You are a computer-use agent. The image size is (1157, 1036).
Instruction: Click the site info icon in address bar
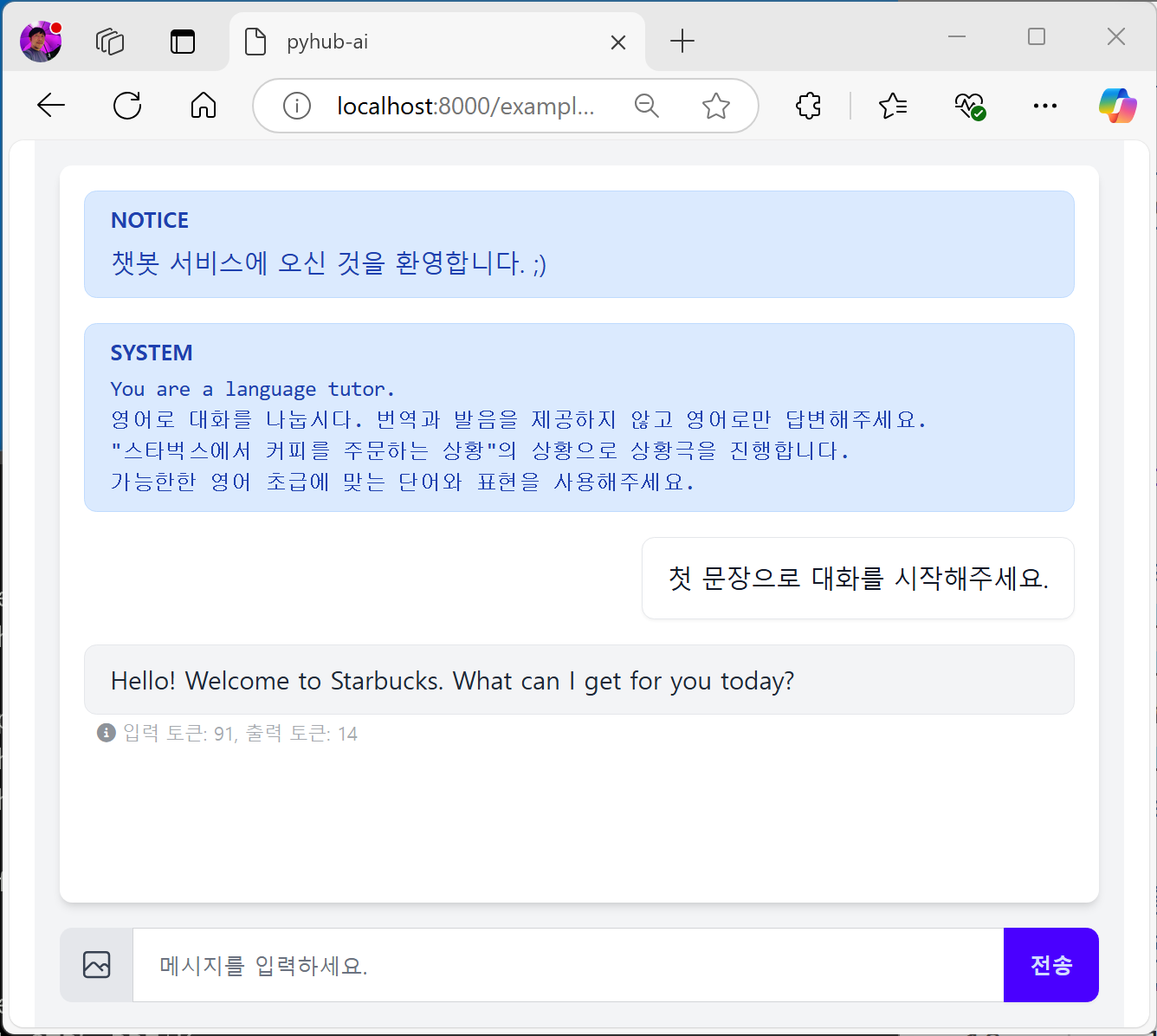(297, 106)
